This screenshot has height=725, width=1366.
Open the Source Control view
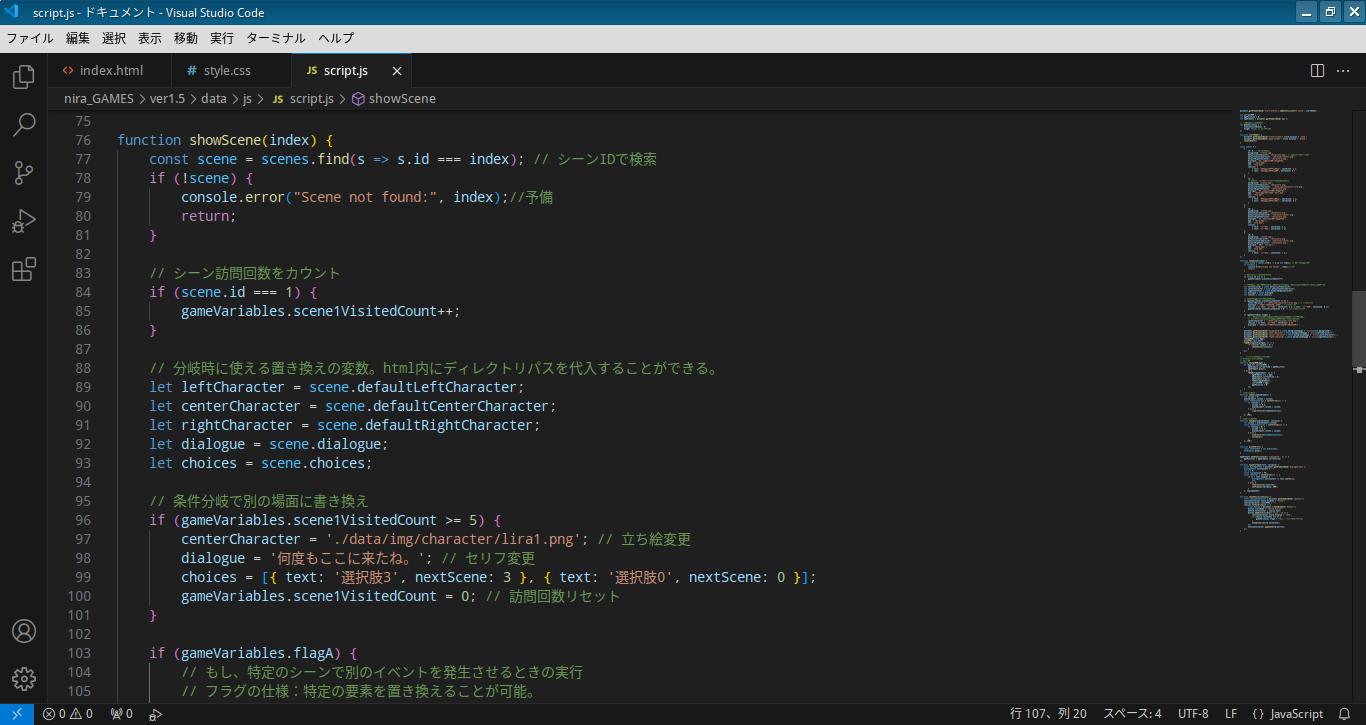click(24, 173)
